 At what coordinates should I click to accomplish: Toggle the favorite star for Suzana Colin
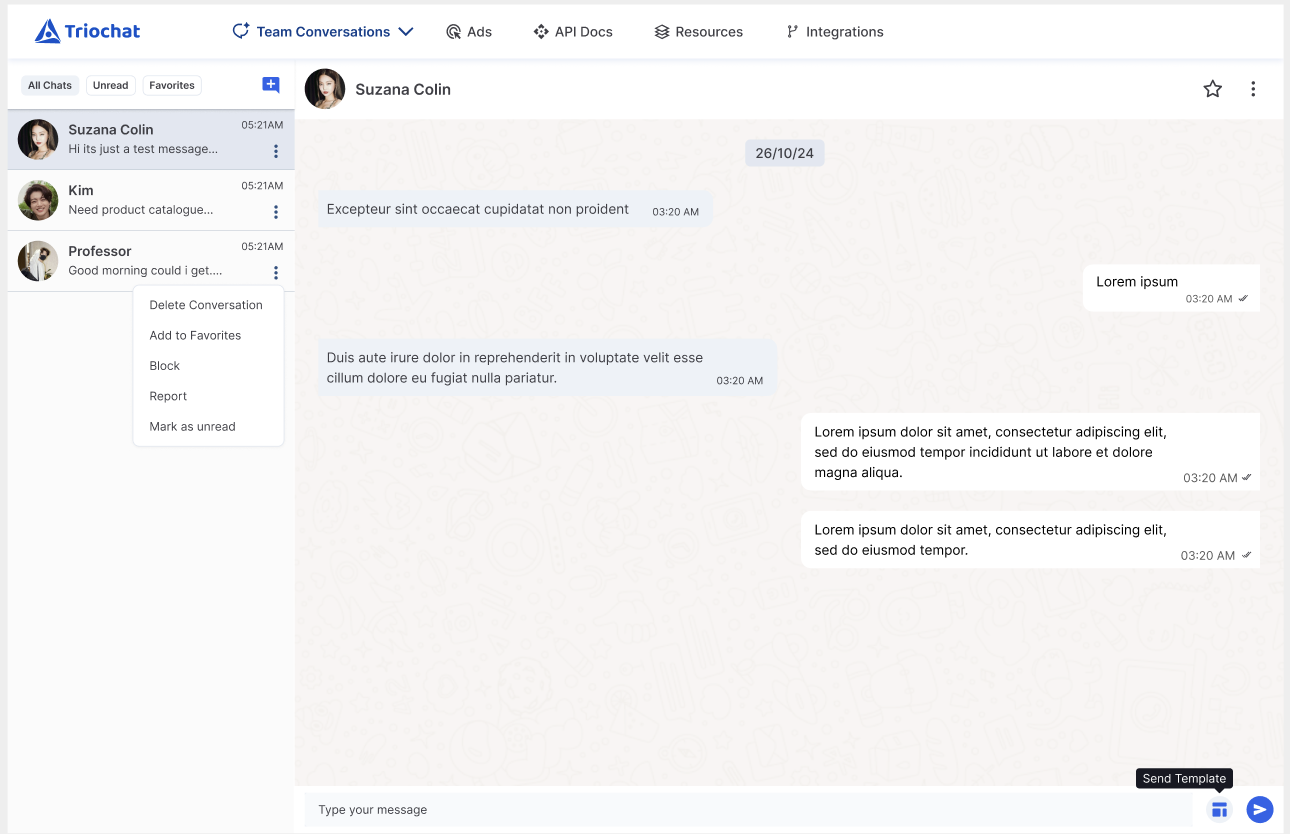tap(1212, 89)
